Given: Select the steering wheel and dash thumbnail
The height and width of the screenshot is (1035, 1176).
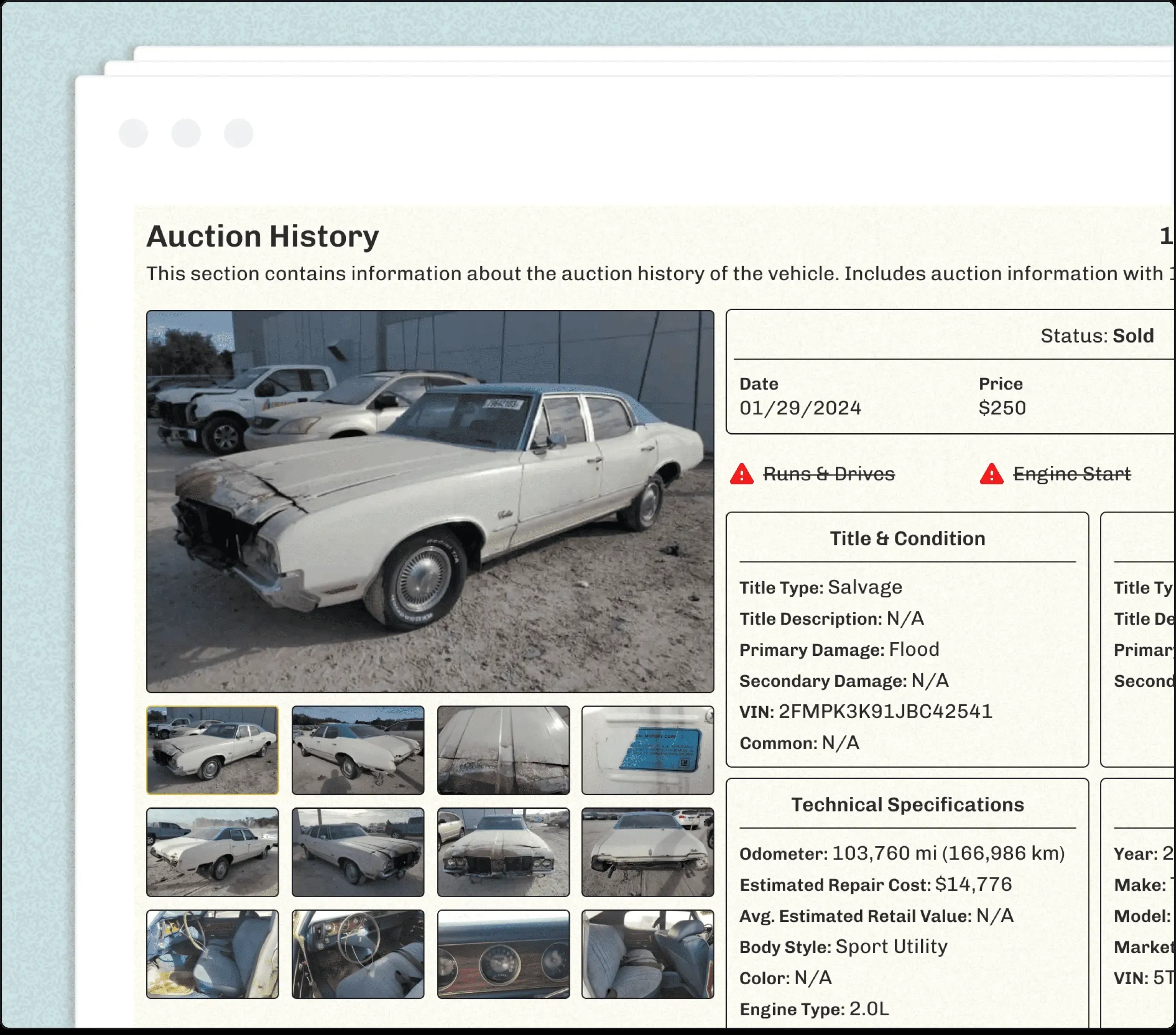Looking at the screenshot, I should (x=358, y=954).
